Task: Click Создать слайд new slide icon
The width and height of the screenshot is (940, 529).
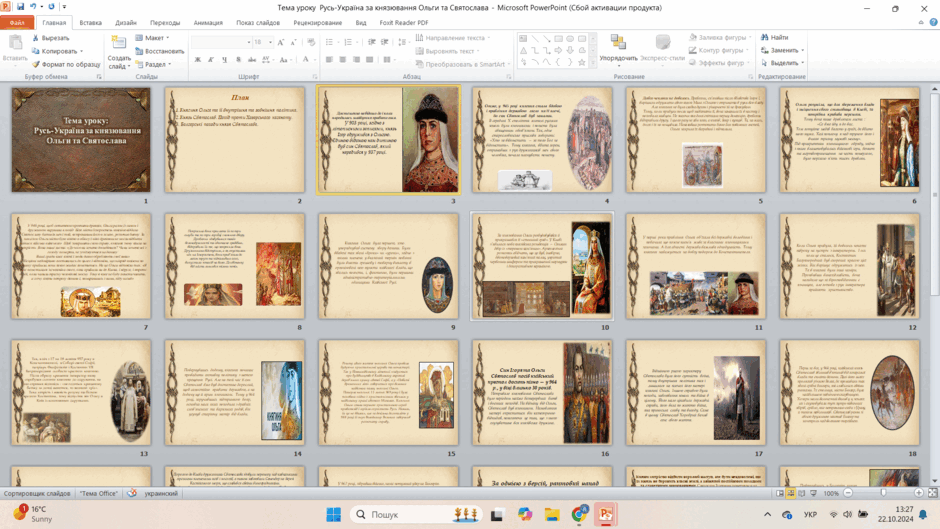Action: pos(119,43)
